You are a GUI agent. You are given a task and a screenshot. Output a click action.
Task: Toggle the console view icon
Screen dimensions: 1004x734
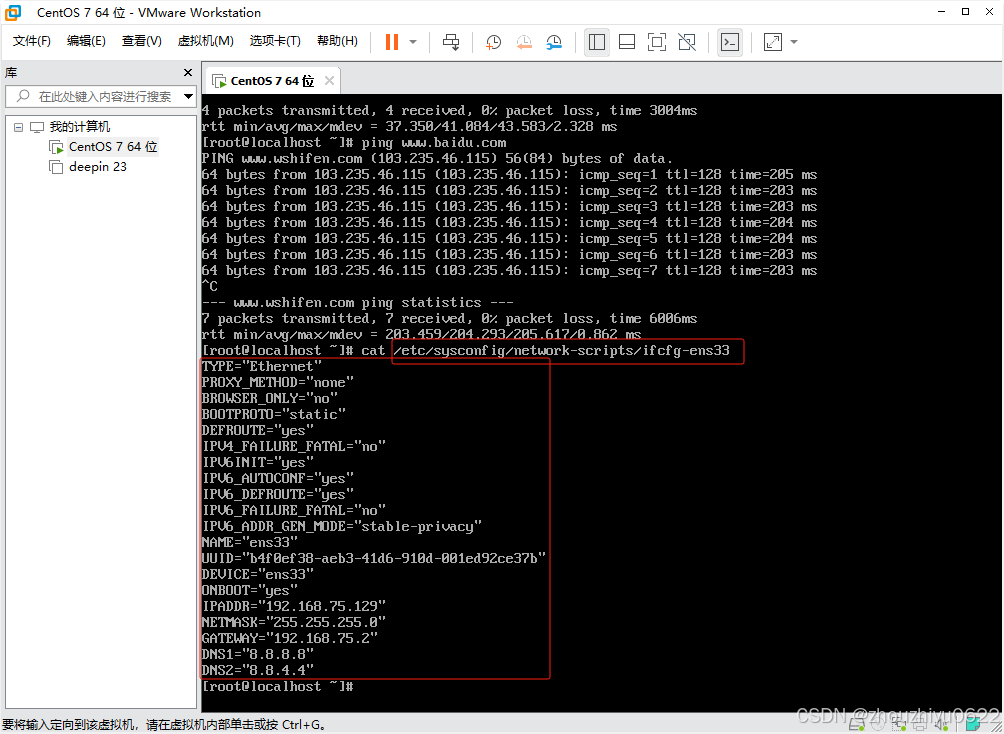coord(730,42)
